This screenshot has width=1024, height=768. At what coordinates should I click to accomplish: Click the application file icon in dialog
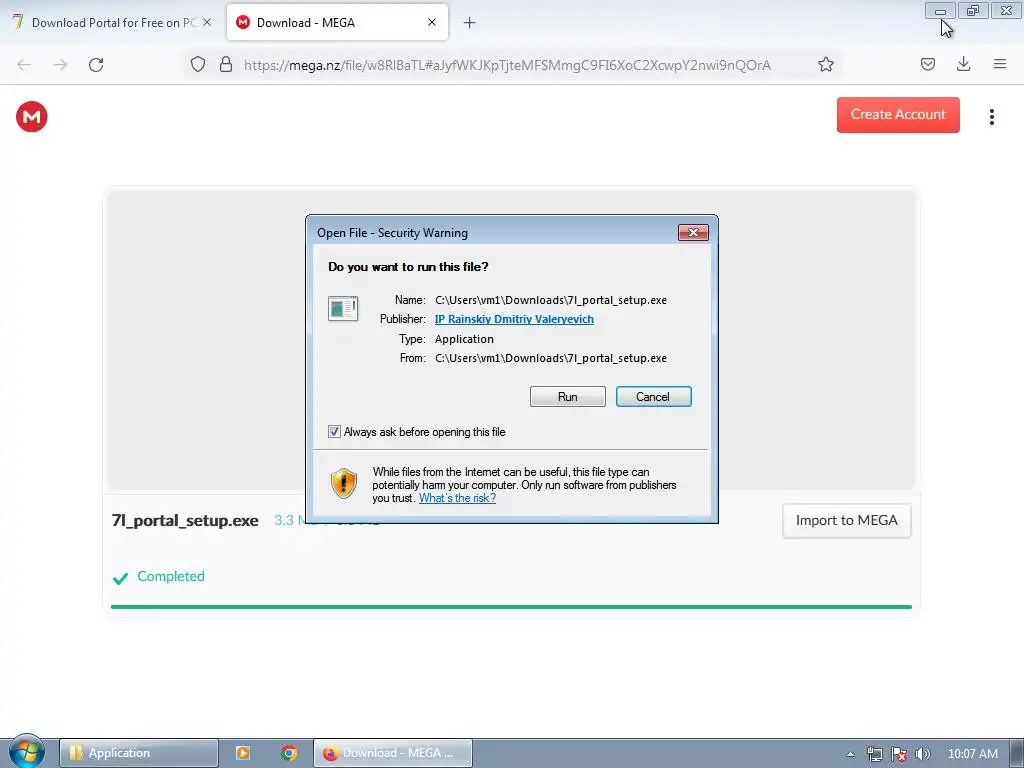(x=343, y=308)
